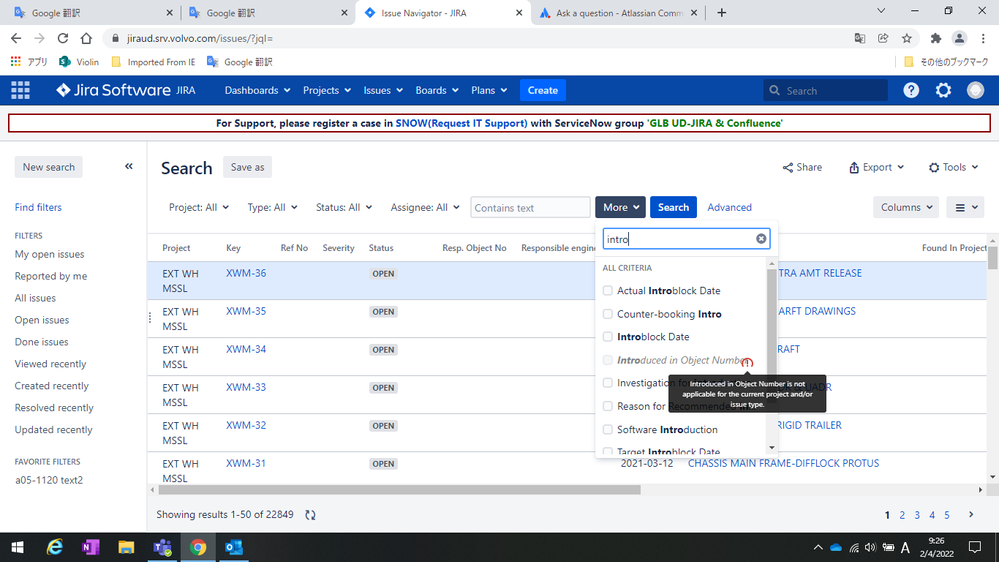Open the Plans menu

[489, 90]
